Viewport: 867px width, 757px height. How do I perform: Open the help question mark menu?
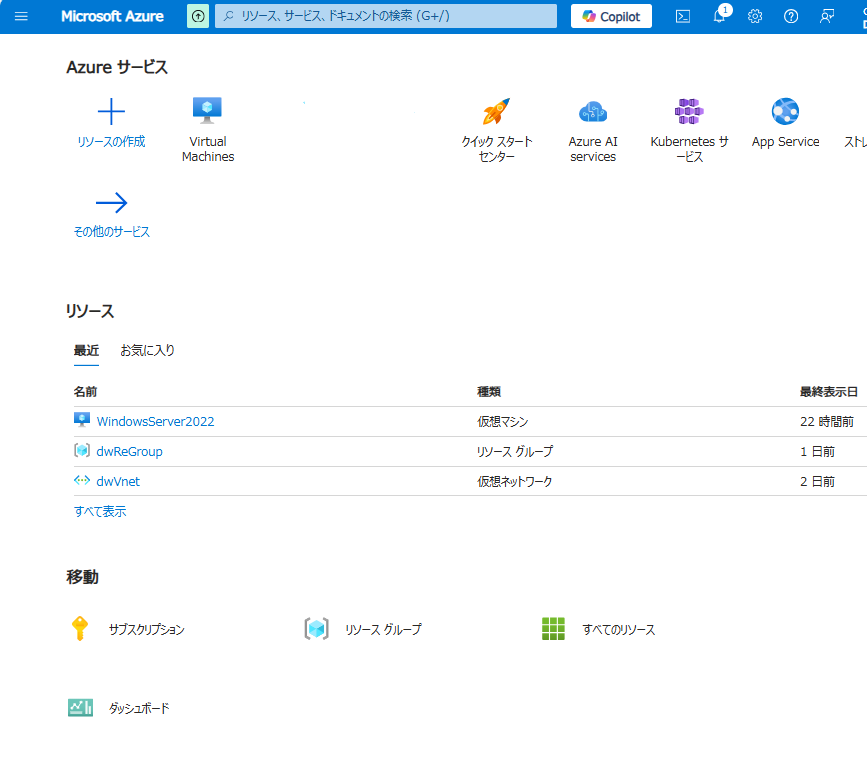tap(791, 17)
